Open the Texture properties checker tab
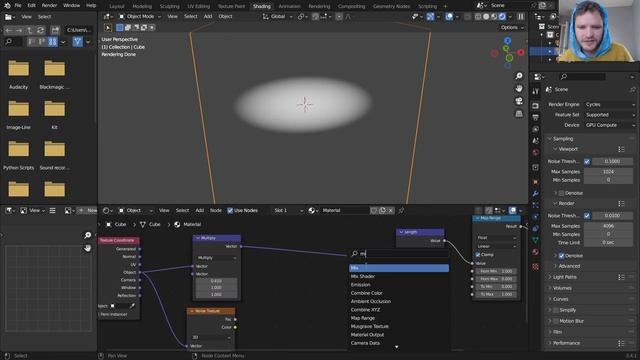The width and height of the screenshot is (640, 360). (536, 267)
